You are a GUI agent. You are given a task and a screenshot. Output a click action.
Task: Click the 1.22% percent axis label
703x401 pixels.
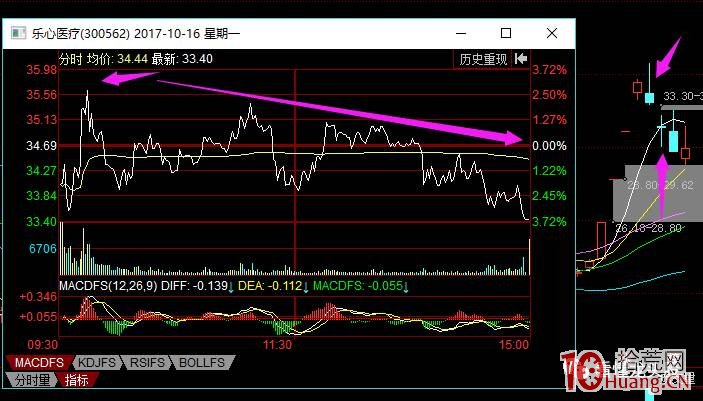[x=550, y=170]
